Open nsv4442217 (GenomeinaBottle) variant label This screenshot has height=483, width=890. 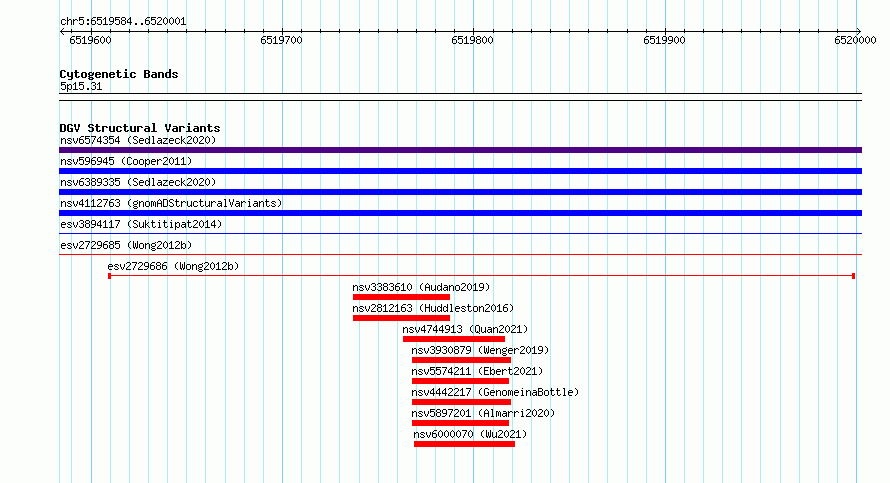click(495, 392)
